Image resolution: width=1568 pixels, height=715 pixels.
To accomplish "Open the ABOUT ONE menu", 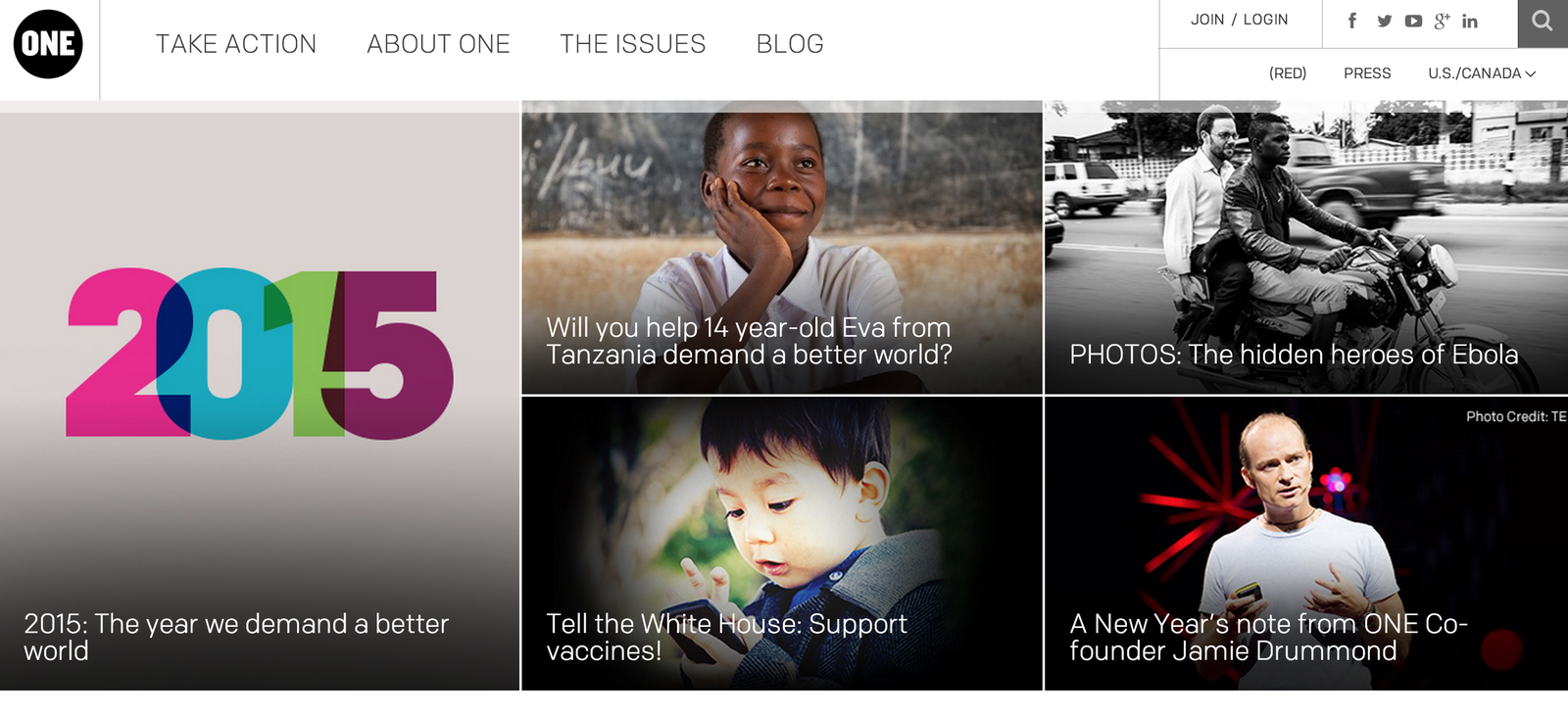I will (x=438, y=44).
